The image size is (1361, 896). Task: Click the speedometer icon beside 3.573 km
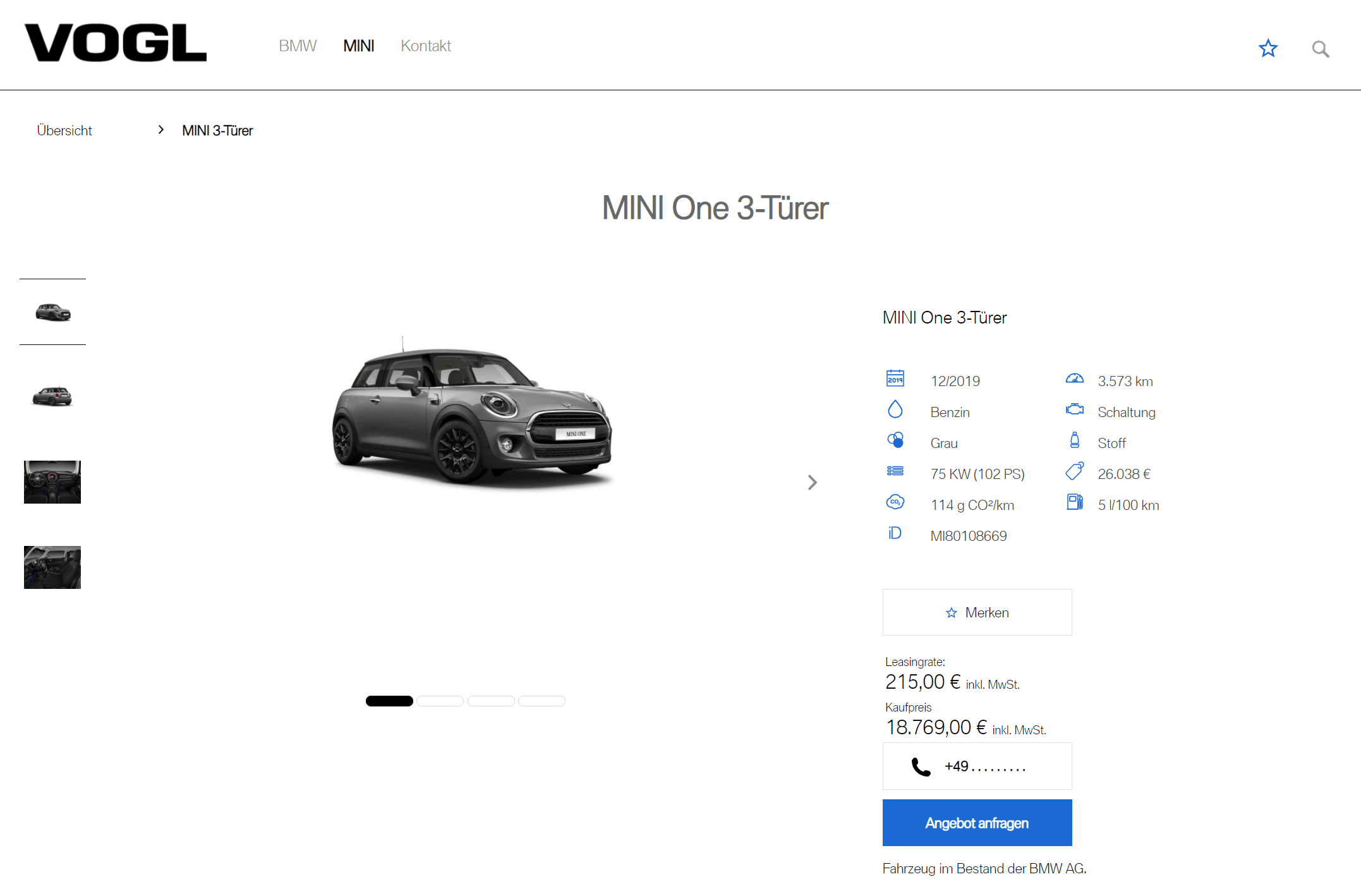point(1074,378)
